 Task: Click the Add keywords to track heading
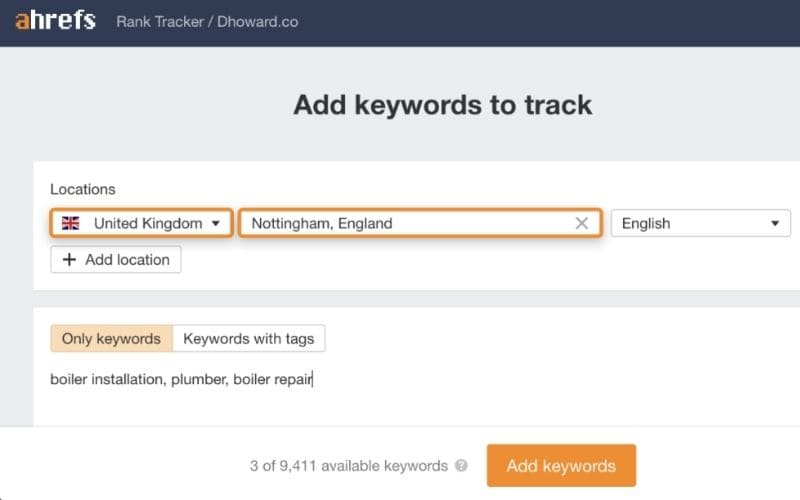pos(442,105)
